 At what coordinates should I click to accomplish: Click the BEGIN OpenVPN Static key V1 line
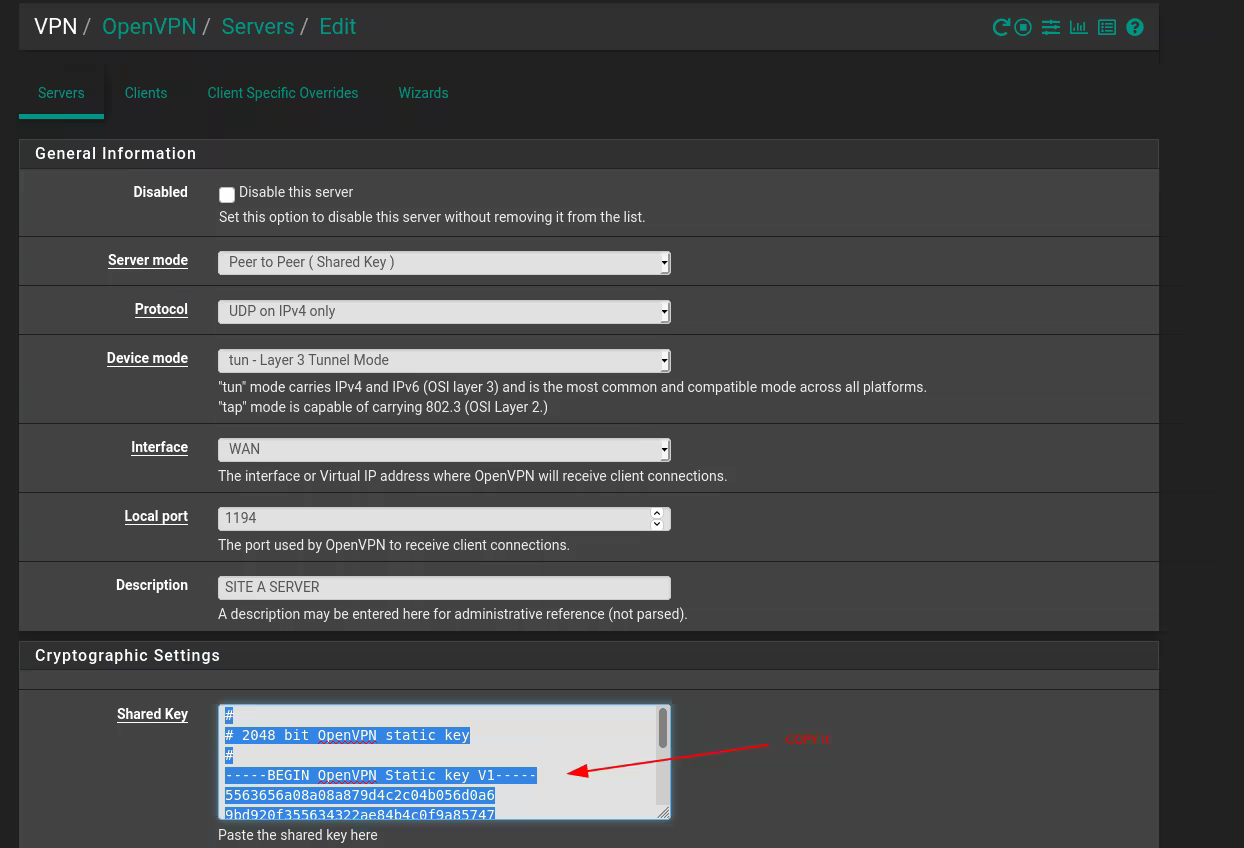click(381, 775)
